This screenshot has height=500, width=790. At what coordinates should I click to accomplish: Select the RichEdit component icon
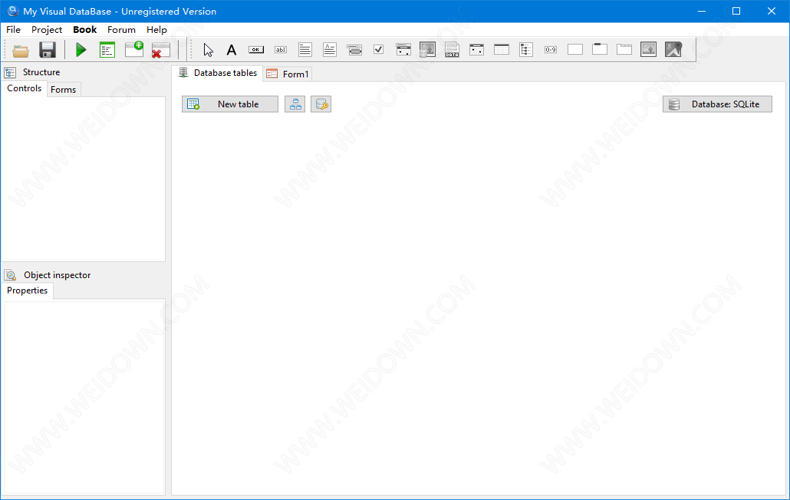(x=330, y=49)
